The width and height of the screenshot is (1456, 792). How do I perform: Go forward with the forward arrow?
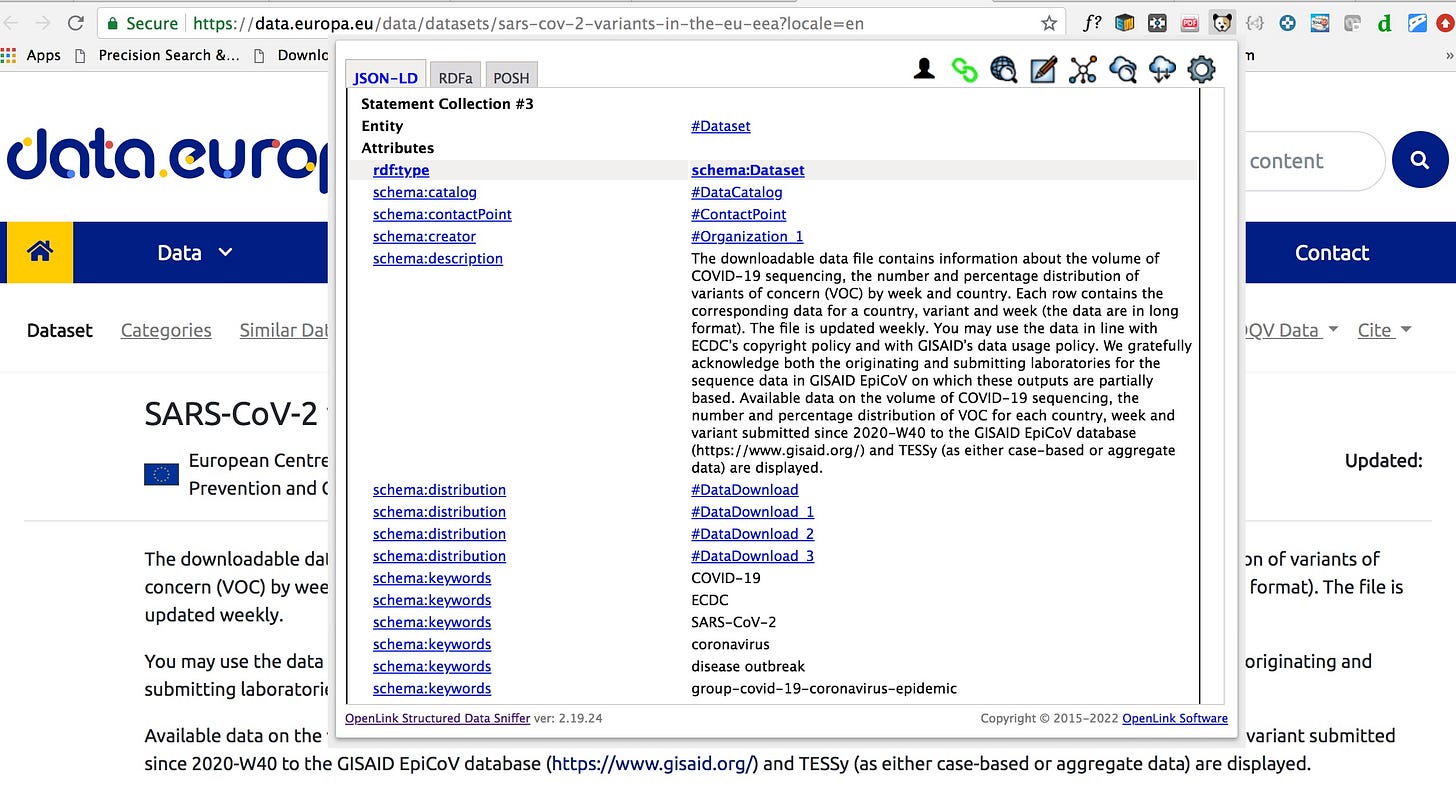[42, 22]
